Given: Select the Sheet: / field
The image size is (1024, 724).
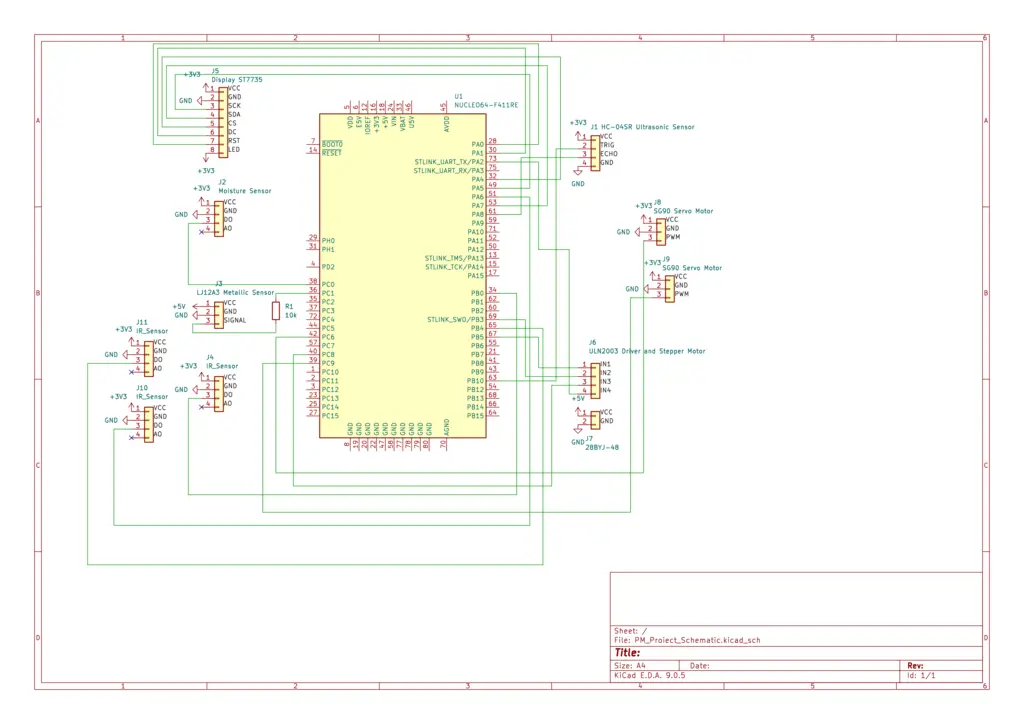Looking at the screenshot, I should pos(630,631).
